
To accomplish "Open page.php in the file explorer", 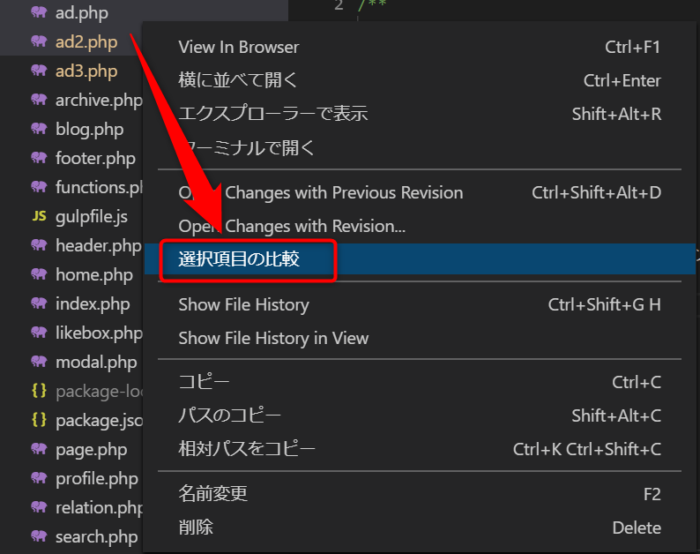I will tap(91, 450).
